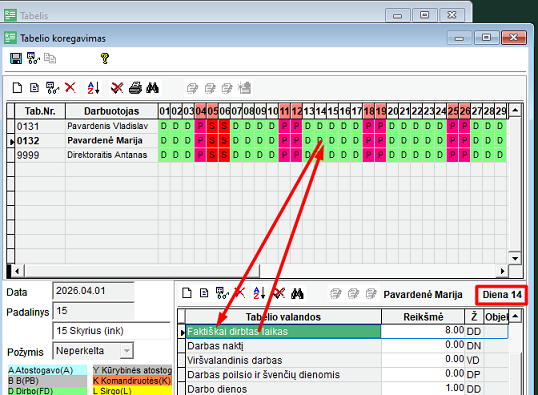538x395 pixels.
Task: Select day 11 P cell for Pavardenė Marija
Action: pos(284,141)
